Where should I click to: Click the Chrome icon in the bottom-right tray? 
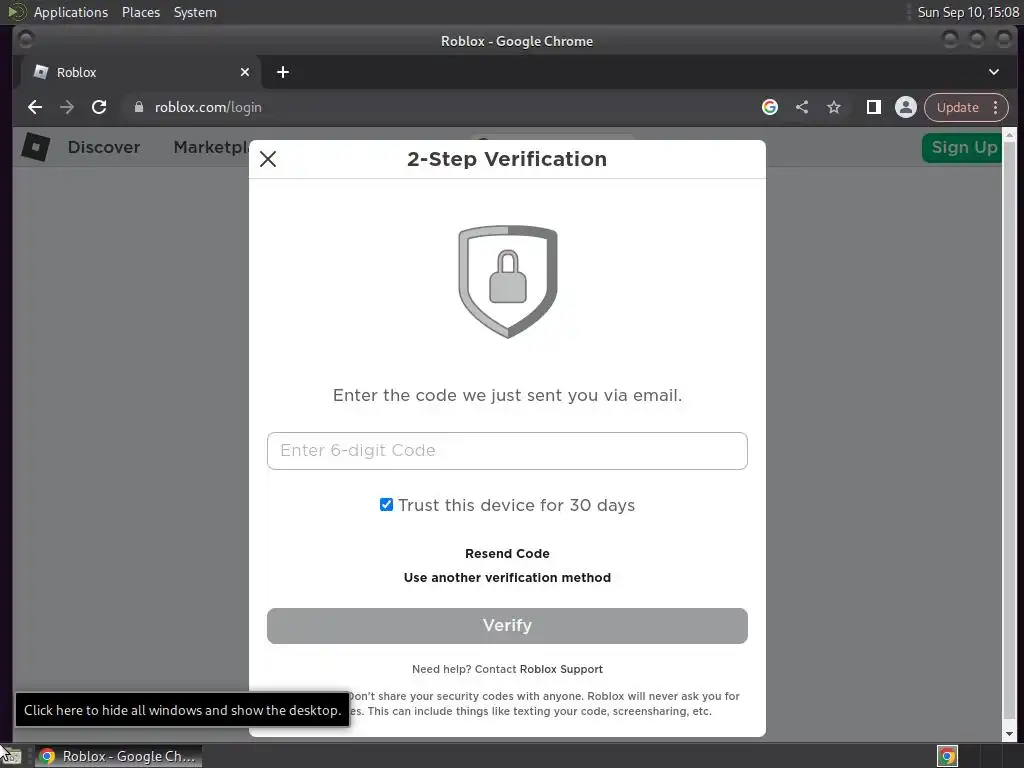(x=947, y=756)
